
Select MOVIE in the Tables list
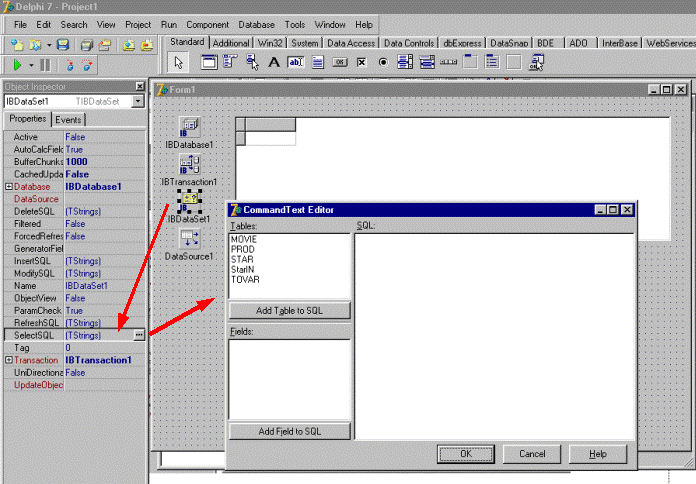[x=244, y=239]
